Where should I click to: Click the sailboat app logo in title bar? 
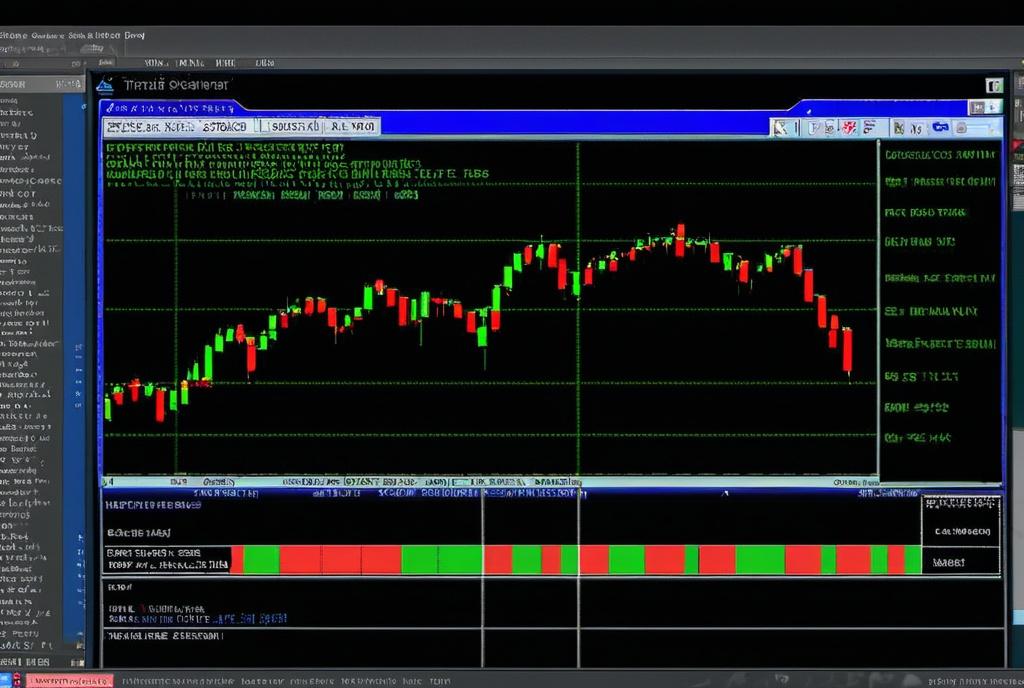click(105, 85)
